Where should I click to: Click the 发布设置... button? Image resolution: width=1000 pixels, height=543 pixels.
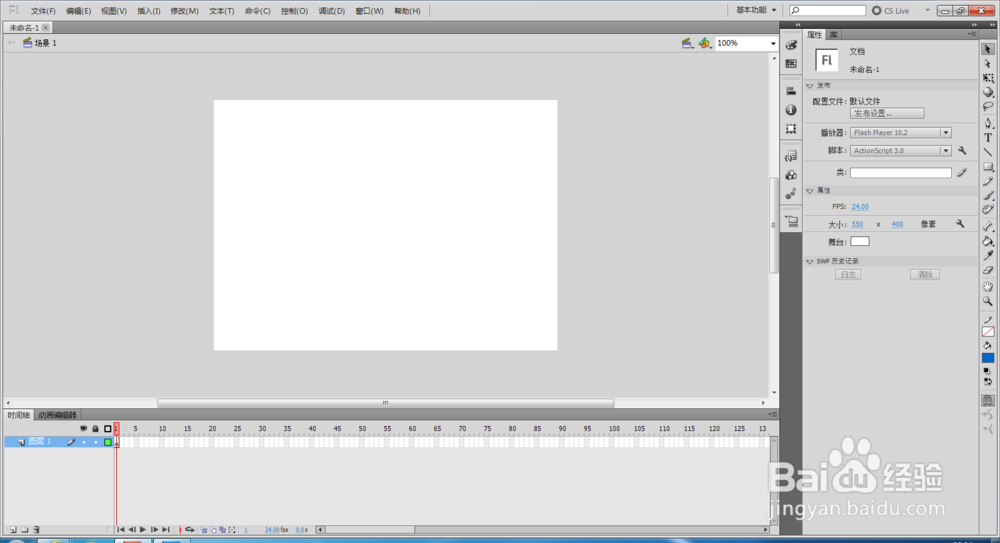[887, 114]
